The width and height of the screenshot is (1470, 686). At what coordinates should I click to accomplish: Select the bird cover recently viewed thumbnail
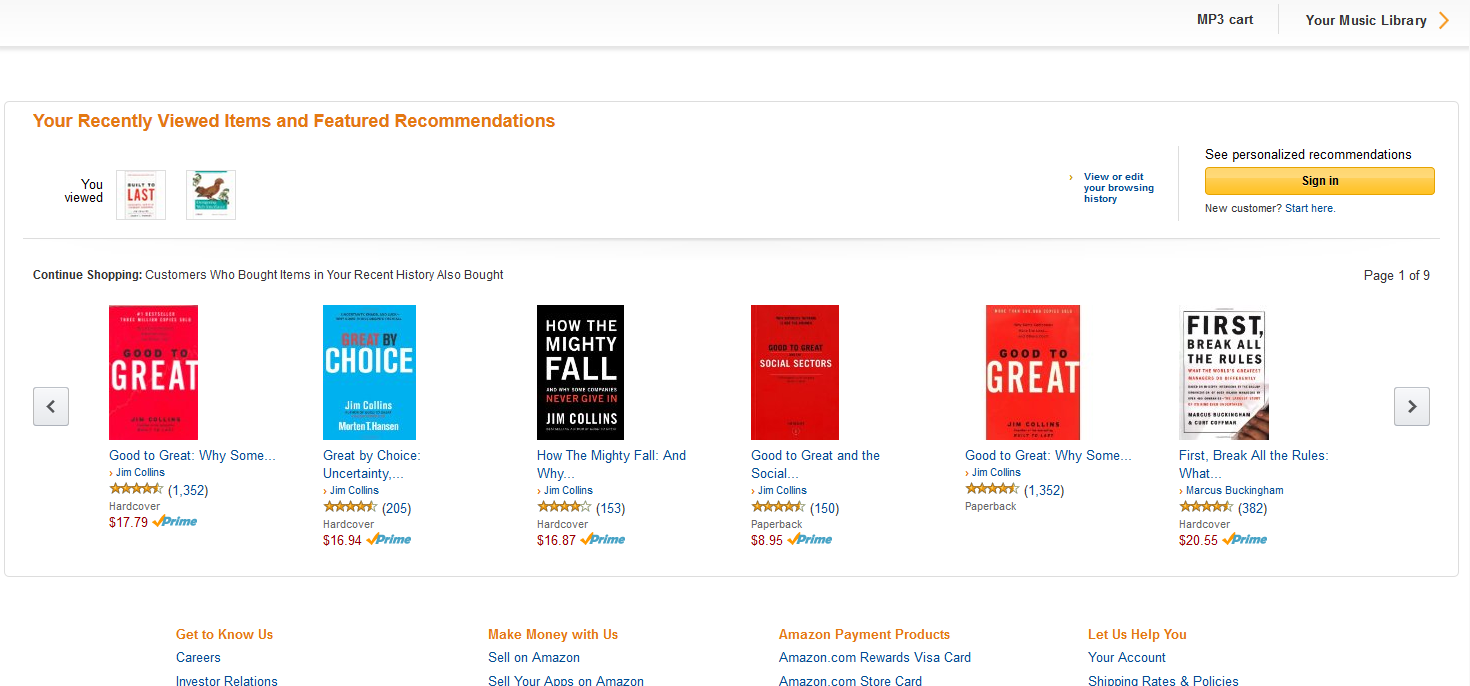[x=211, y=195]
